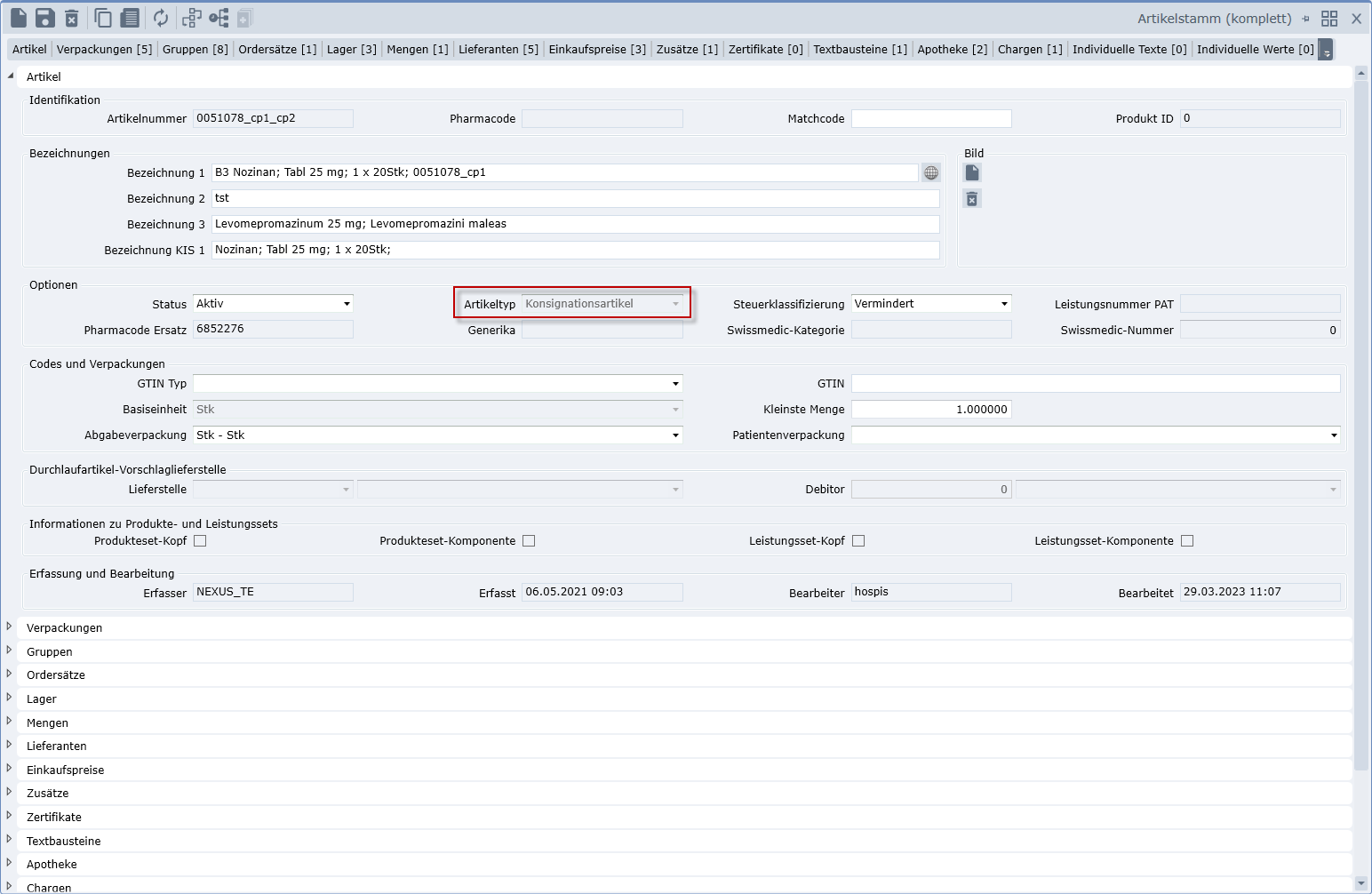
Task: Click the scrollbar down arrow at bottom right
Action: click(1360, 883)
